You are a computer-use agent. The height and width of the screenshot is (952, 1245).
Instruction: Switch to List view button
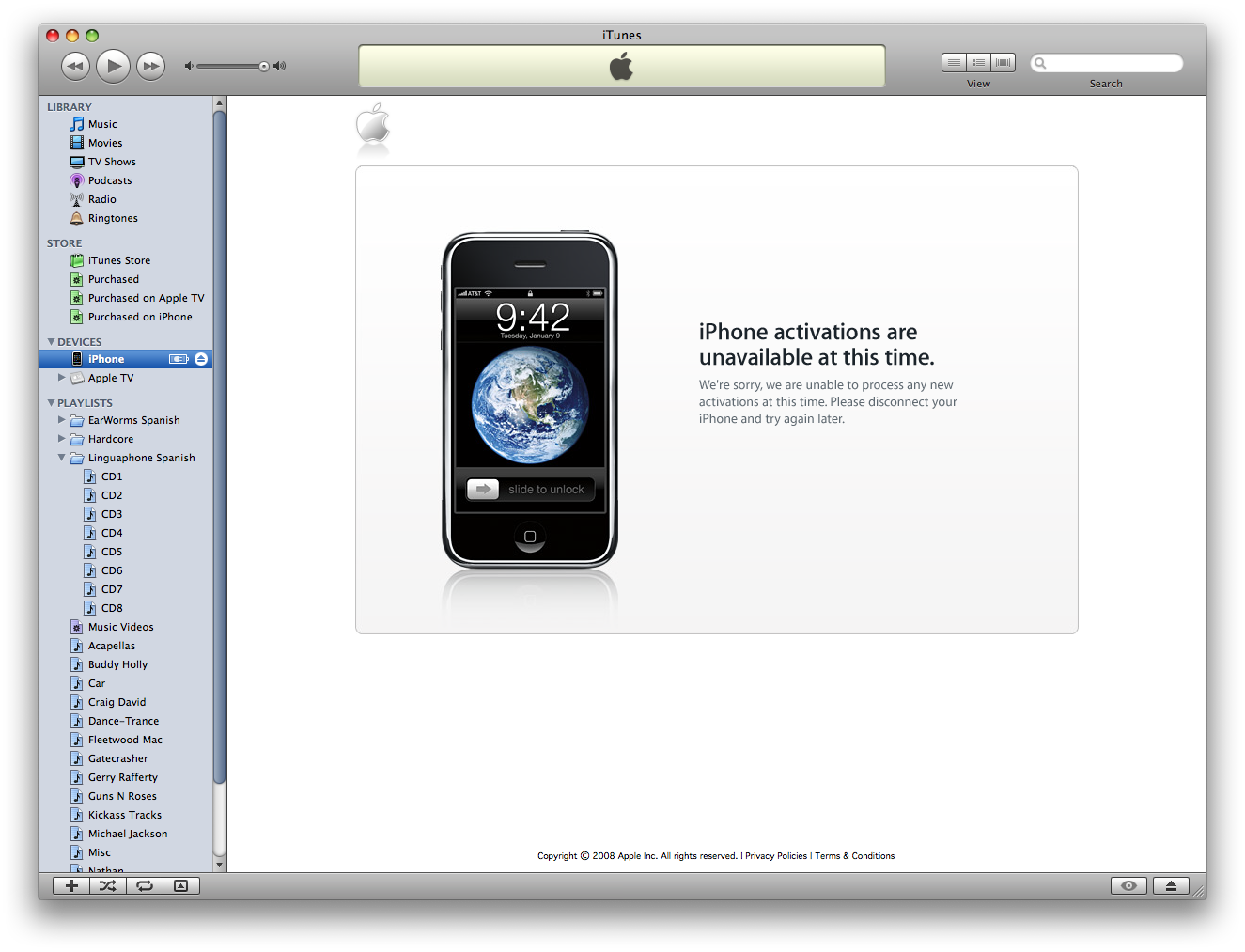(x=954, y=62)
